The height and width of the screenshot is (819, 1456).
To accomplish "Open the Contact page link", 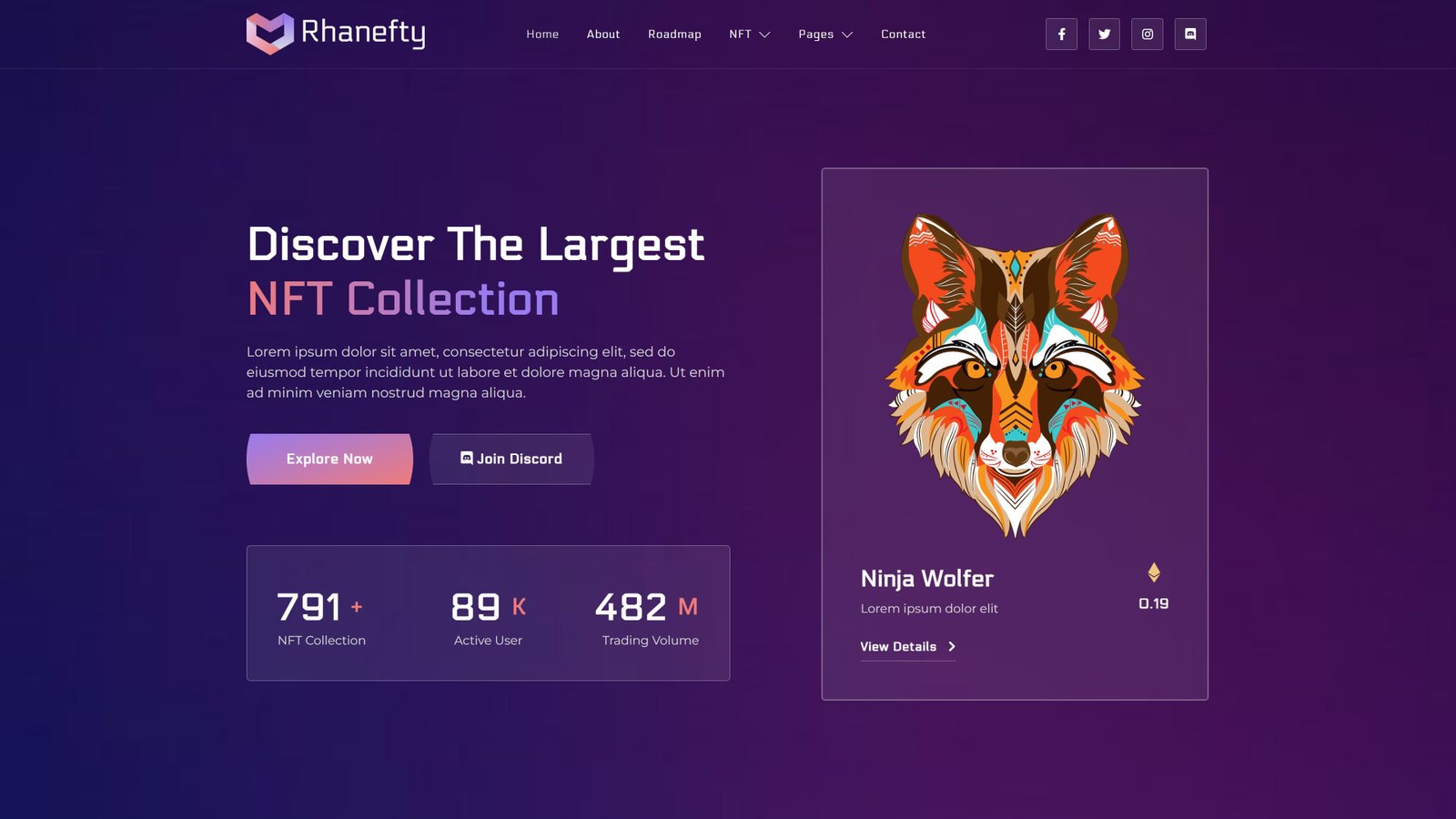I will (903, 34).
